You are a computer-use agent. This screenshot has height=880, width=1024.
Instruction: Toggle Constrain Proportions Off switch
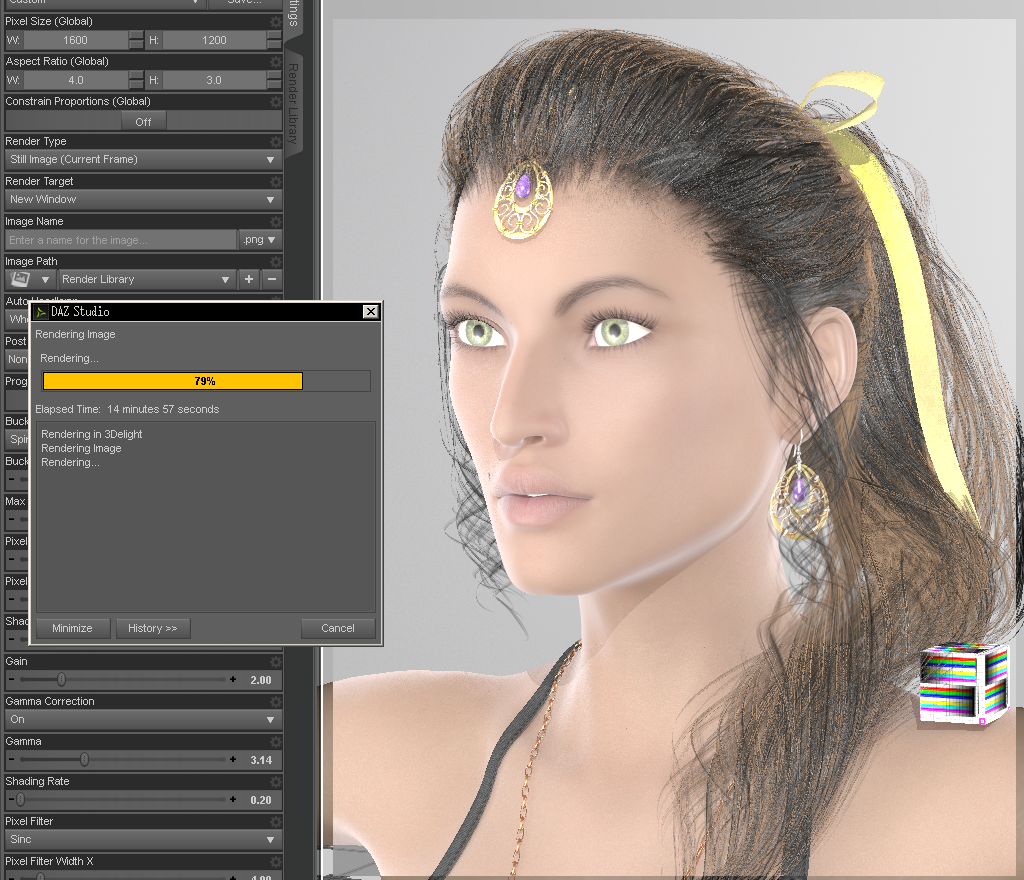pos(144,121)
